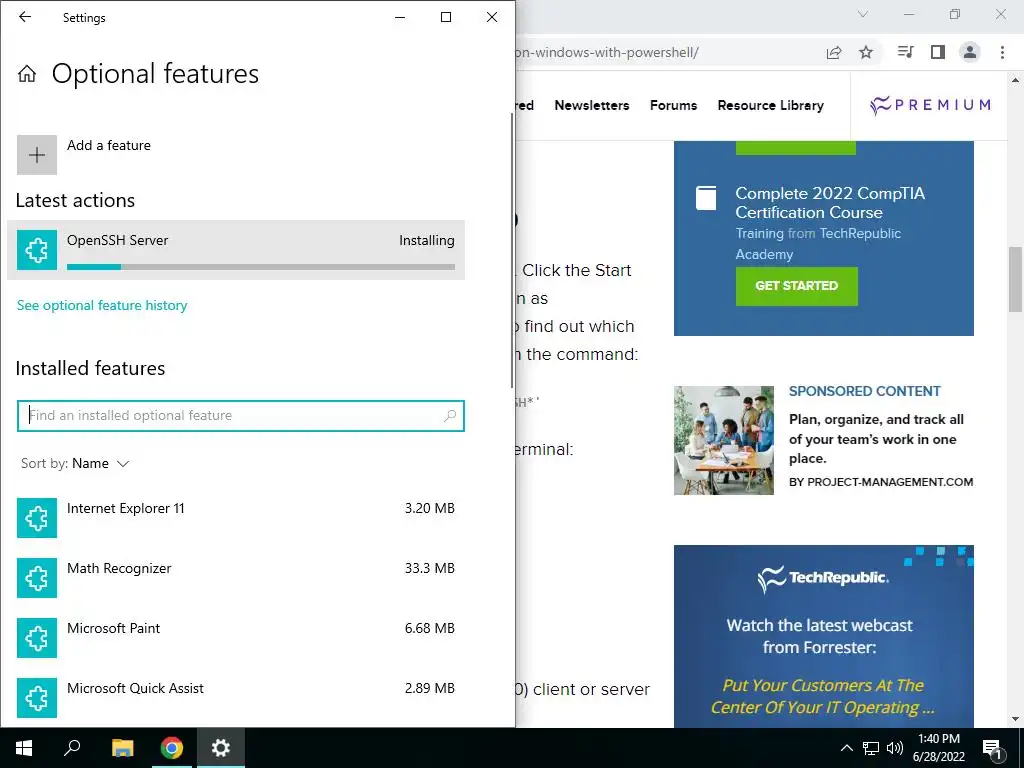
Task: Open the Forums menu item
Action: pos(673,105)
